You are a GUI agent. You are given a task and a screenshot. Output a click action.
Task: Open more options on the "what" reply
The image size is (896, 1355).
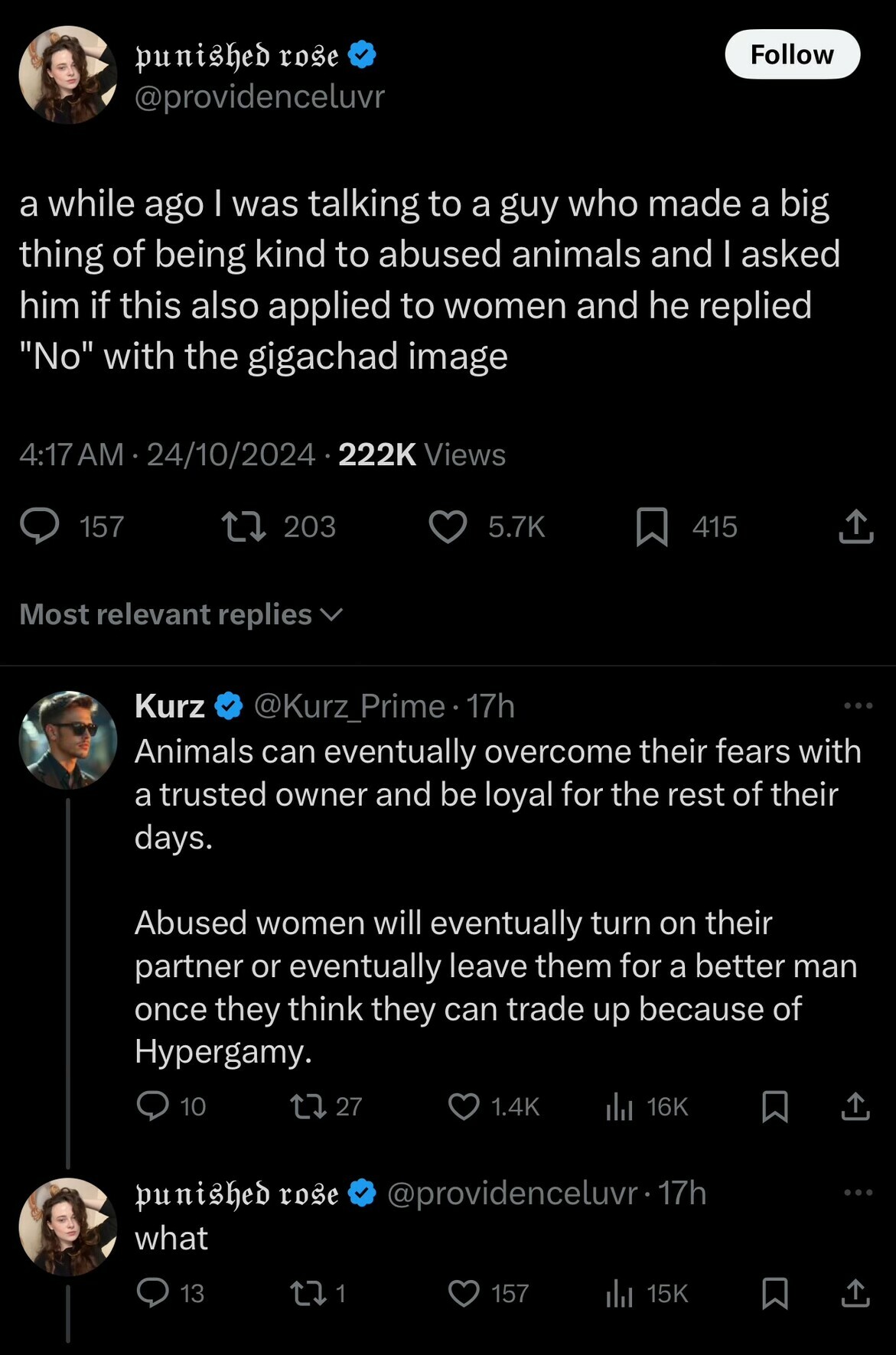coord(858,1193)
